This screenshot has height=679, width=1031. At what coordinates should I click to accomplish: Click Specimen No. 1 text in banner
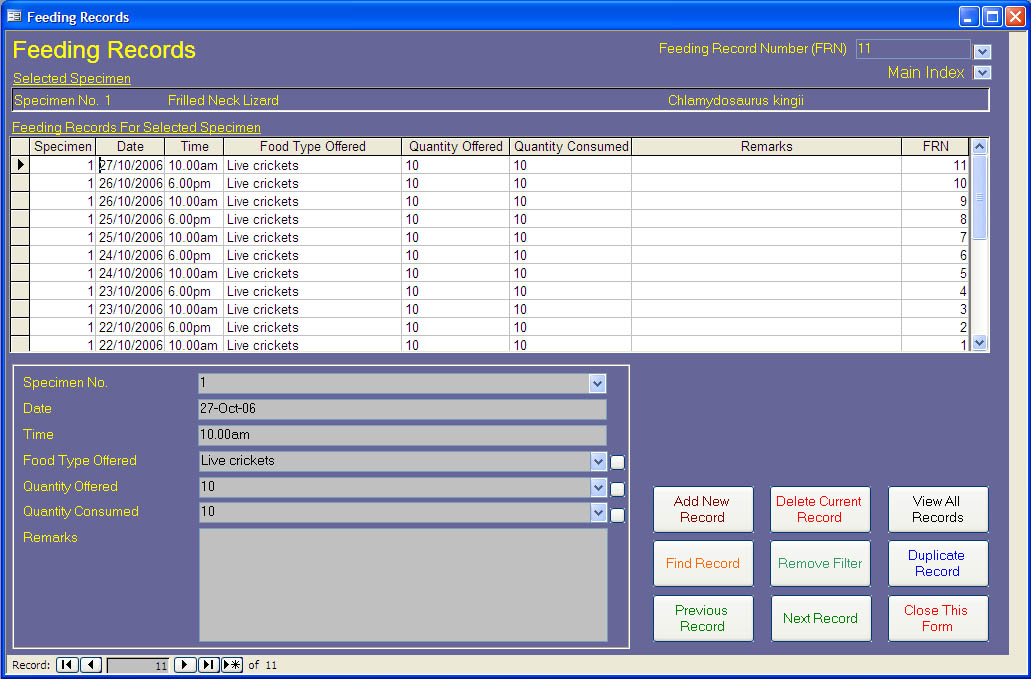pos(62,101)
